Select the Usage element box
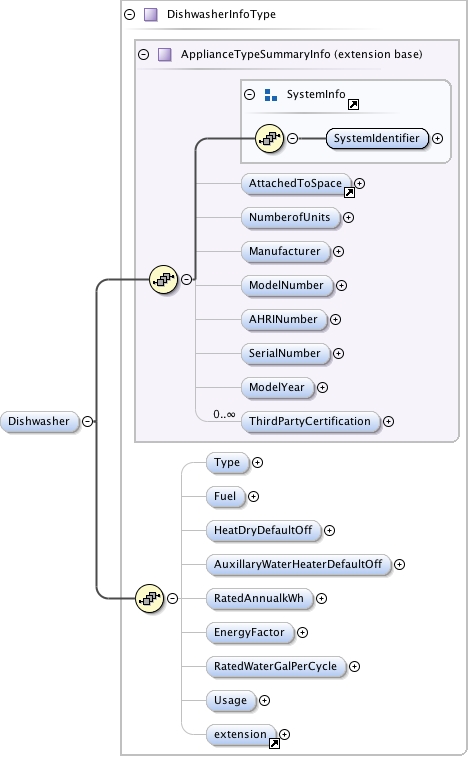The image size is (469, 757). pos(231,701)
